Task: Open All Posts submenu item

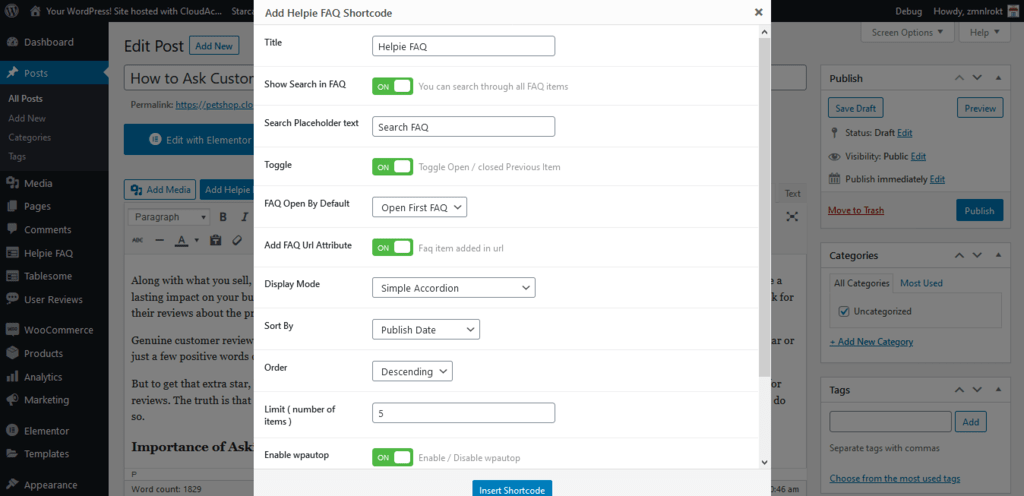Action: (25, 99)
